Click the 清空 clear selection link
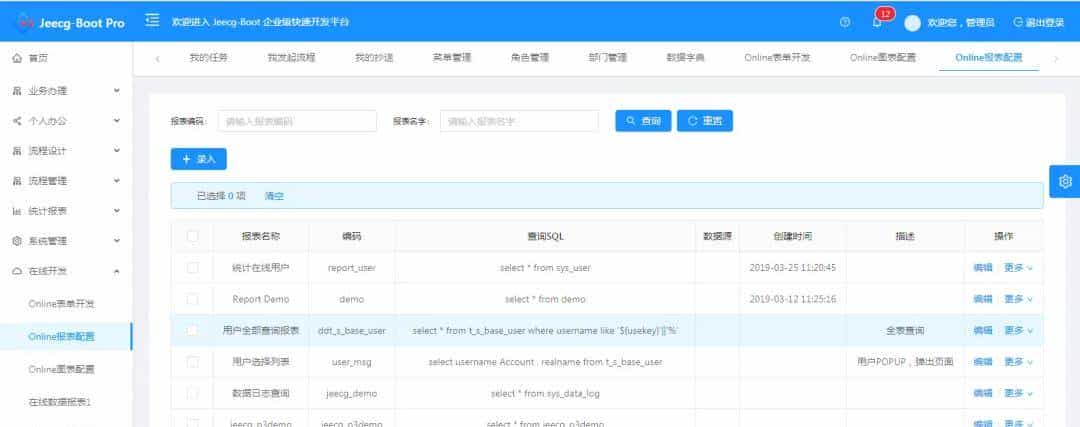 (274, 196)
